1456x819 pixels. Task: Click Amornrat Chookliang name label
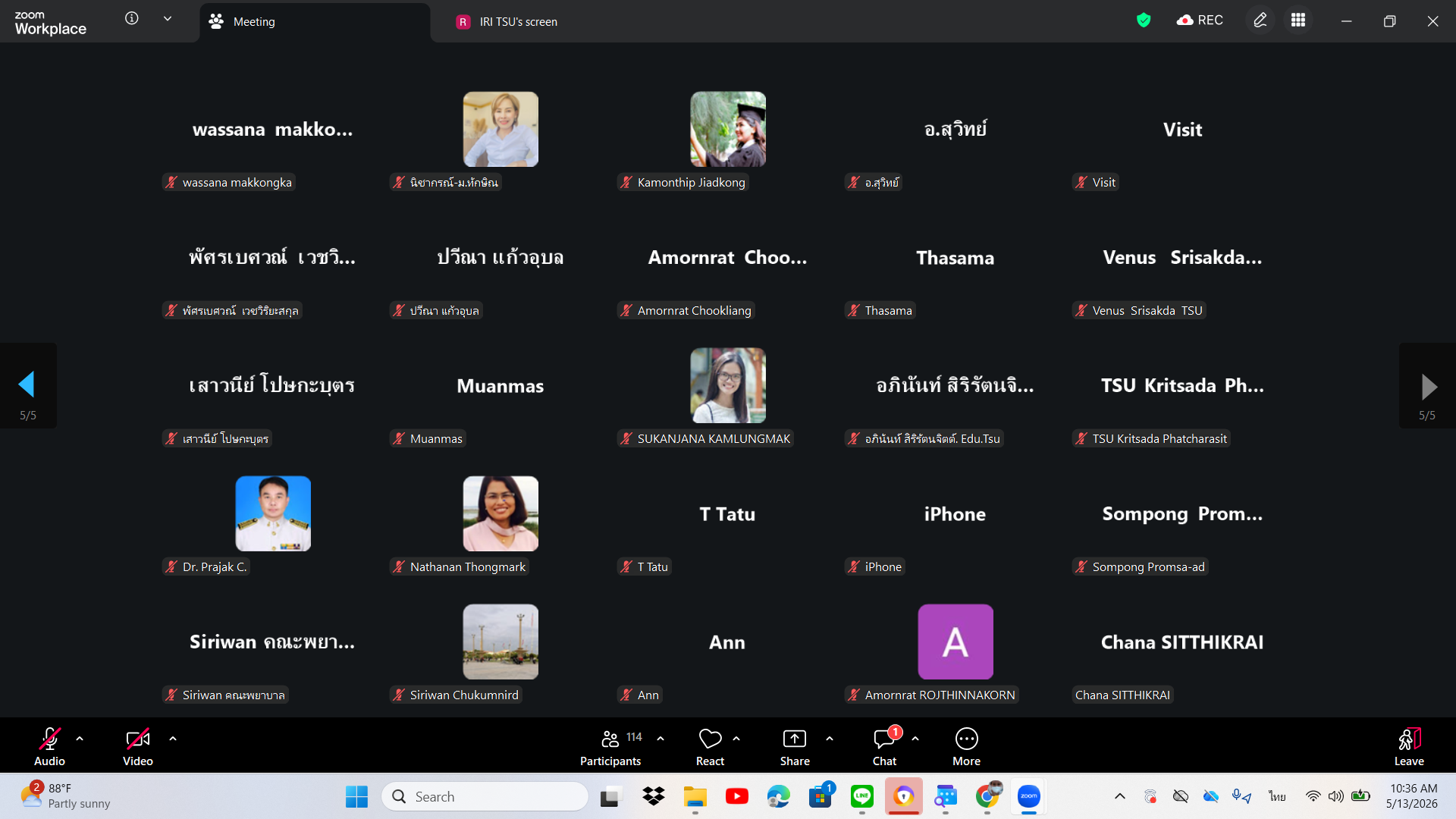[x=686, y=310]
